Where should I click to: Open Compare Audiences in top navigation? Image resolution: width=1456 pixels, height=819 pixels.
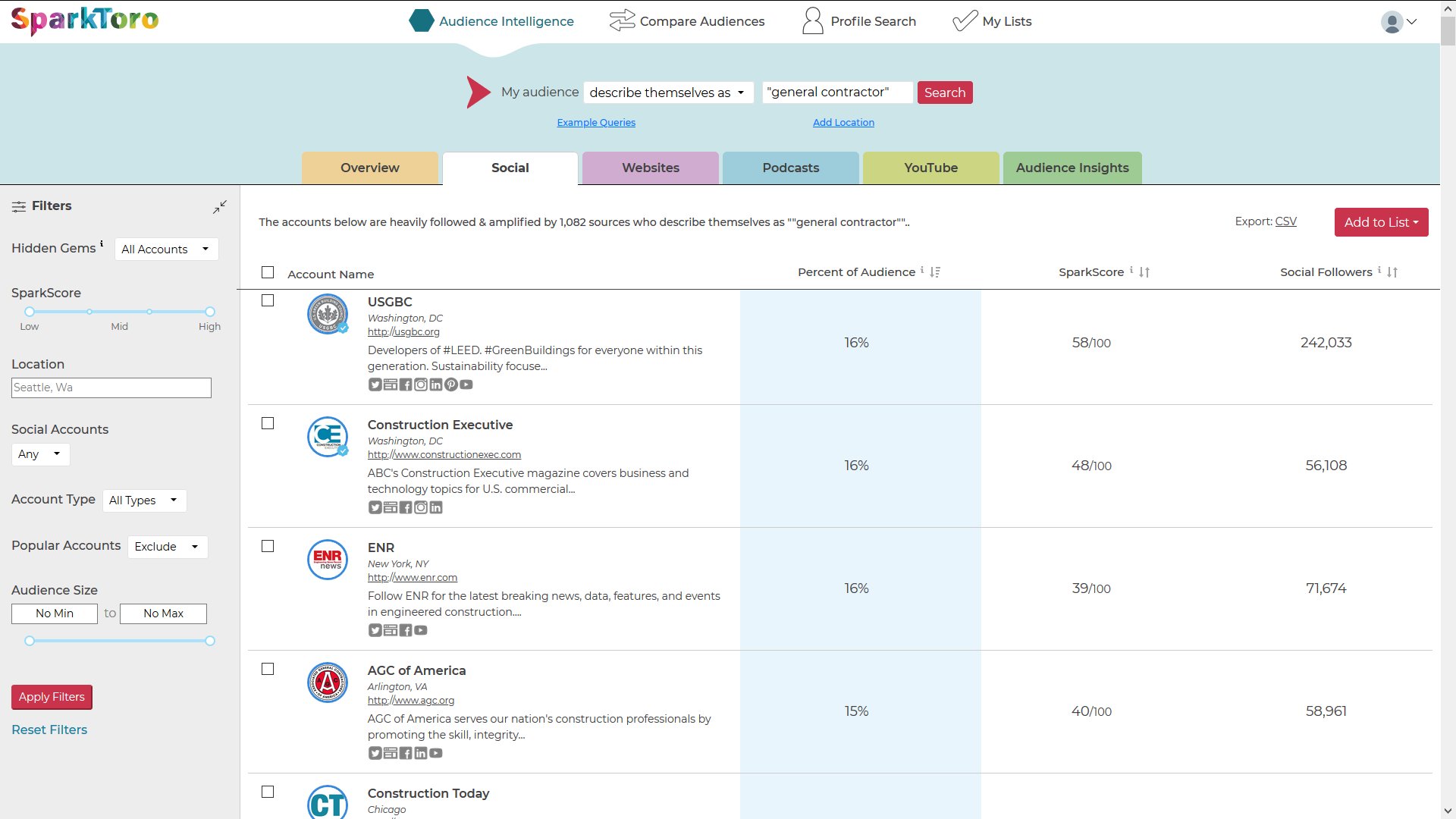687,21
